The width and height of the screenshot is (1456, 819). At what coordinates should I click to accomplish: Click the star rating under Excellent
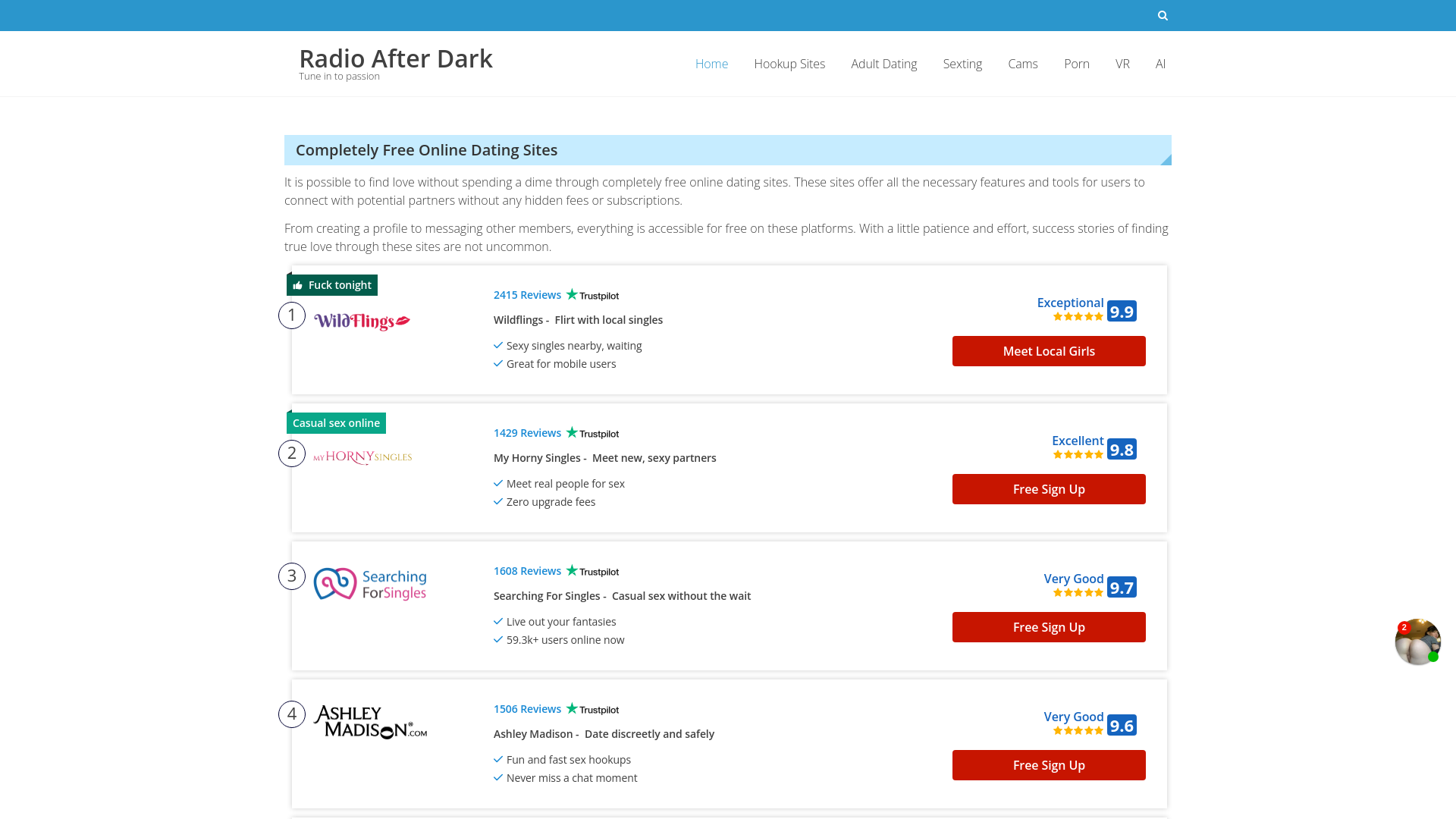click(x=1078, y=455)
